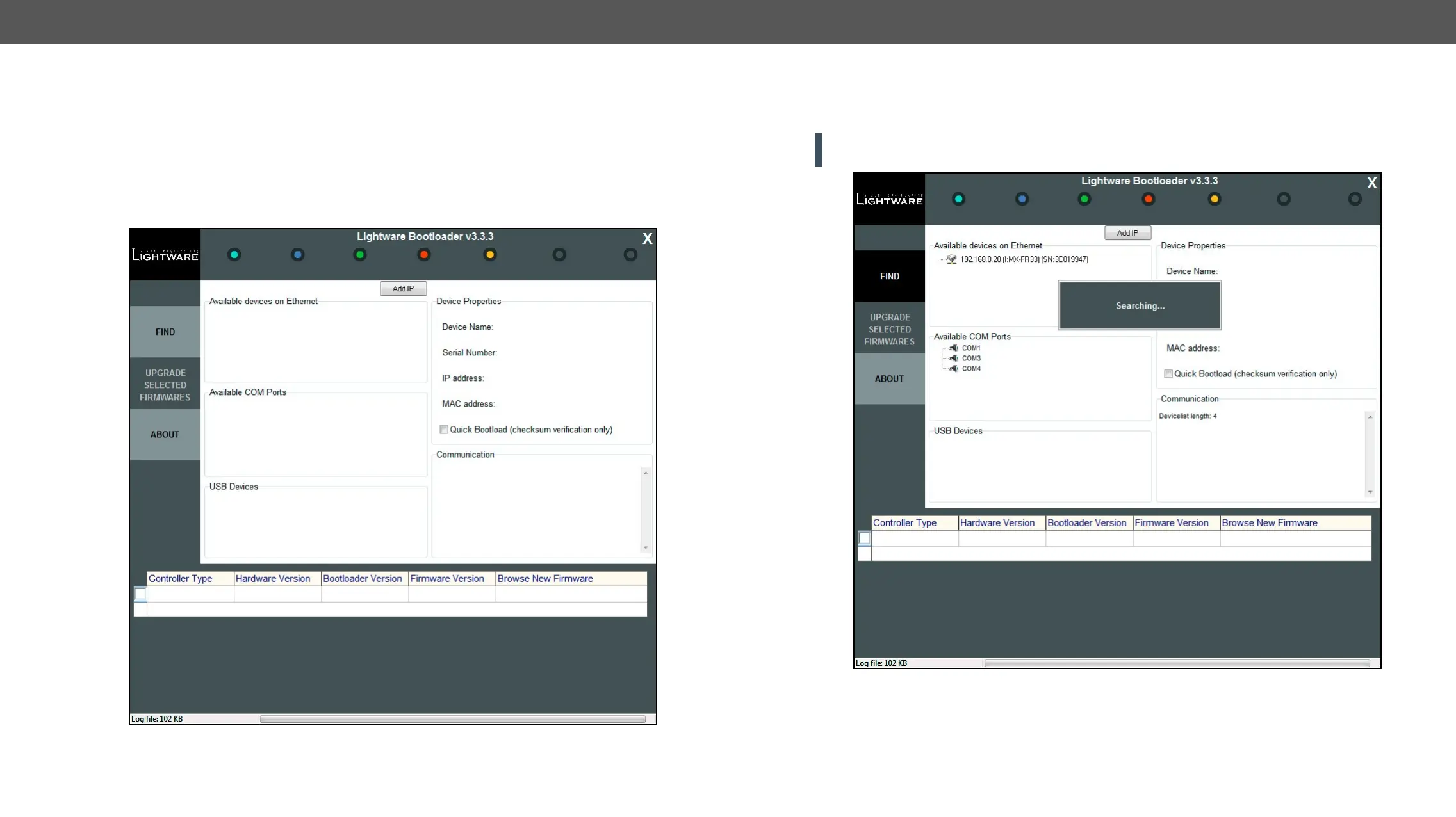1456x817 pixels.
Task: Click the cyan status dot in right Bootloader window
Action: pos(959,199)
